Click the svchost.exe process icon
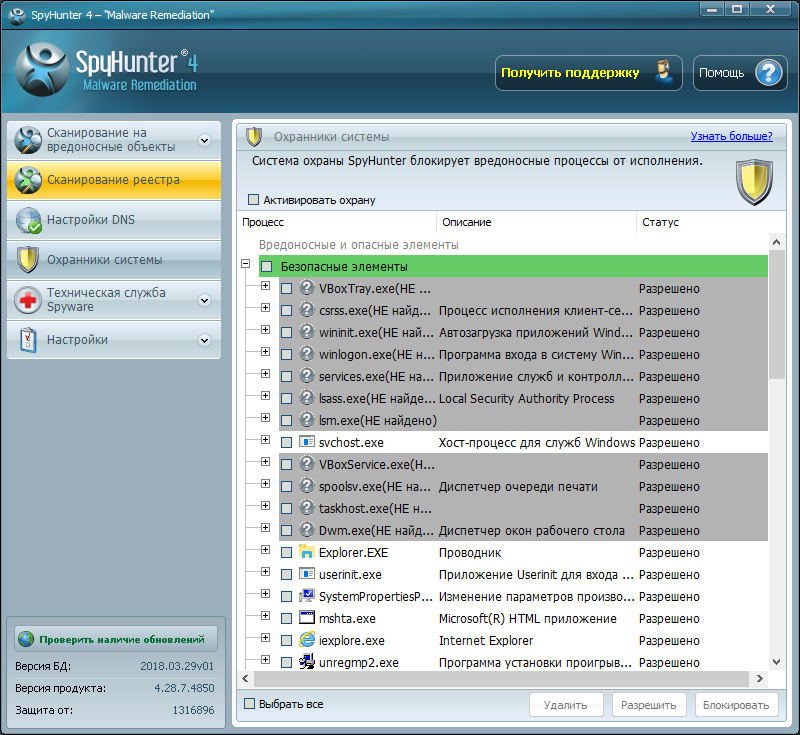The image size is (800, 735). coord(307,442)
